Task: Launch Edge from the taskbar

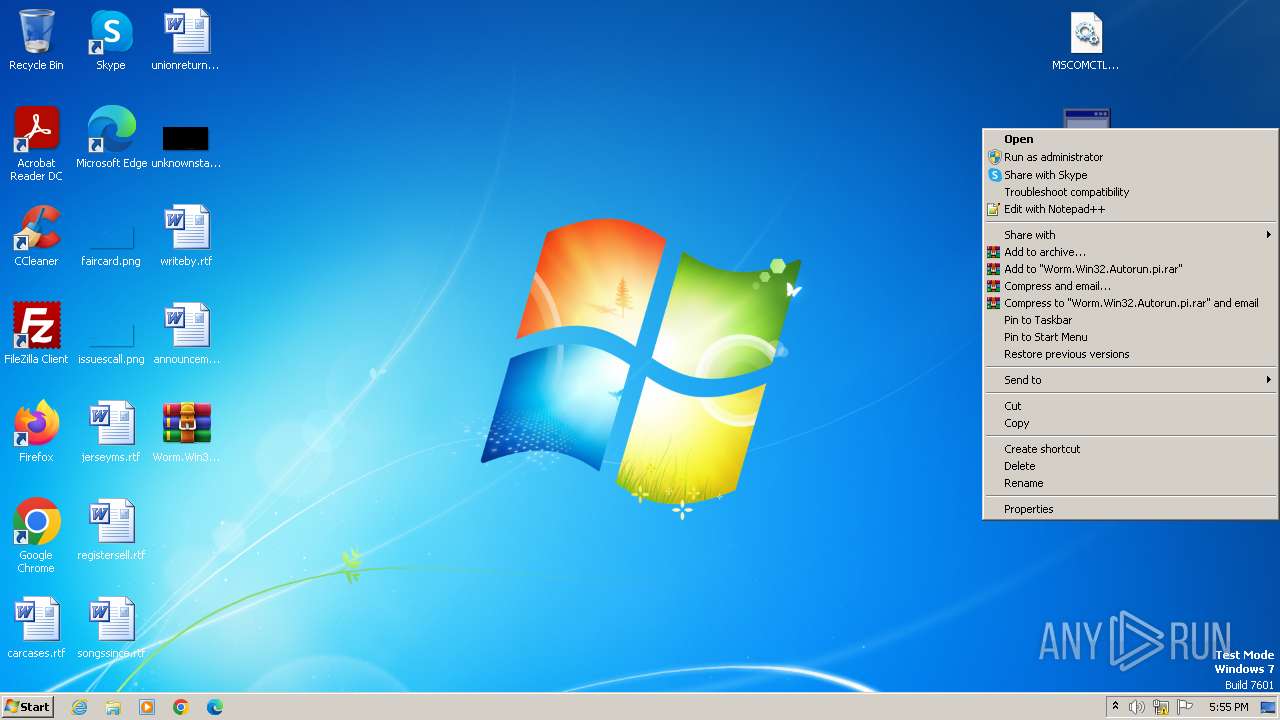Action: [x=215, y=707]
